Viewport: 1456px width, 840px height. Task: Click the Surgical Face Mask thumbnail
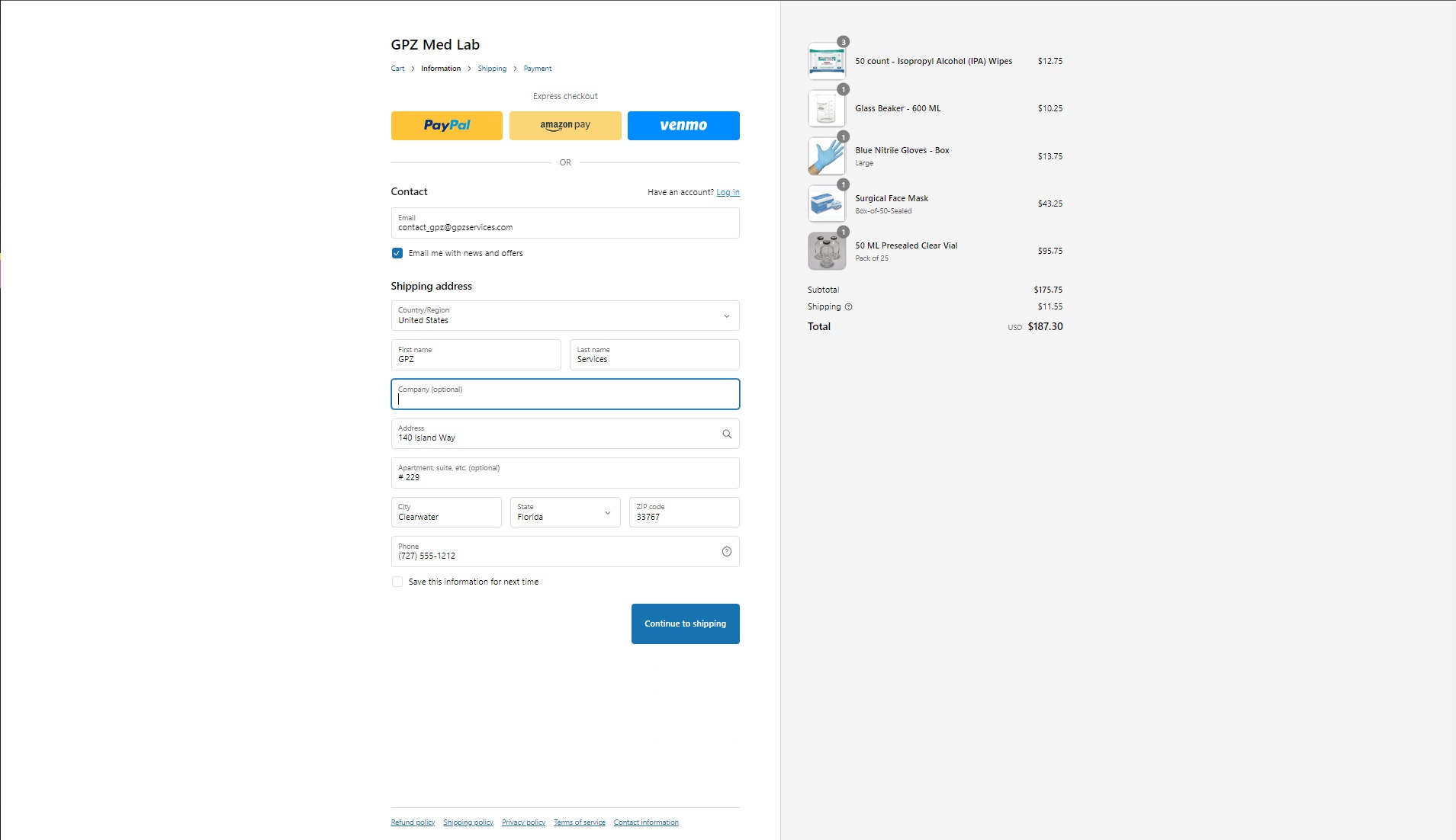[x=827, y=204]
